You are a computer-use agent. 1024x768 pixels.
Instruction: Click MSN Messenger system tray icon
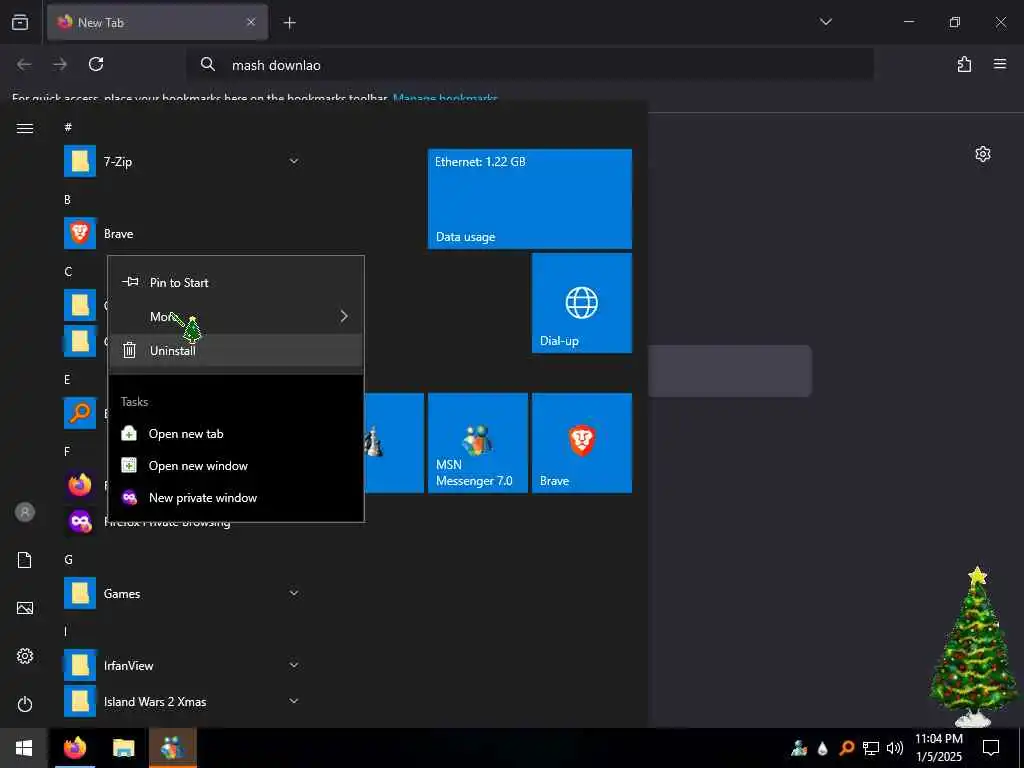click(799, 748)
